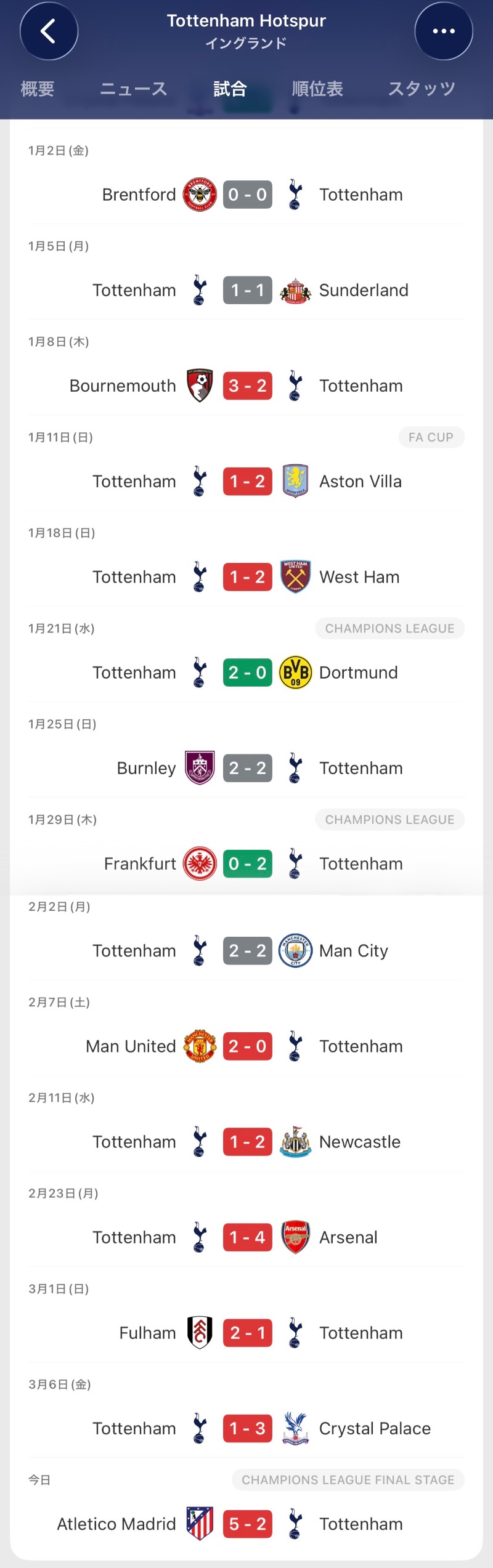Tap the FA CUP competition label
The width and height of the screenshot is (493, 1568).
[431, 437]
